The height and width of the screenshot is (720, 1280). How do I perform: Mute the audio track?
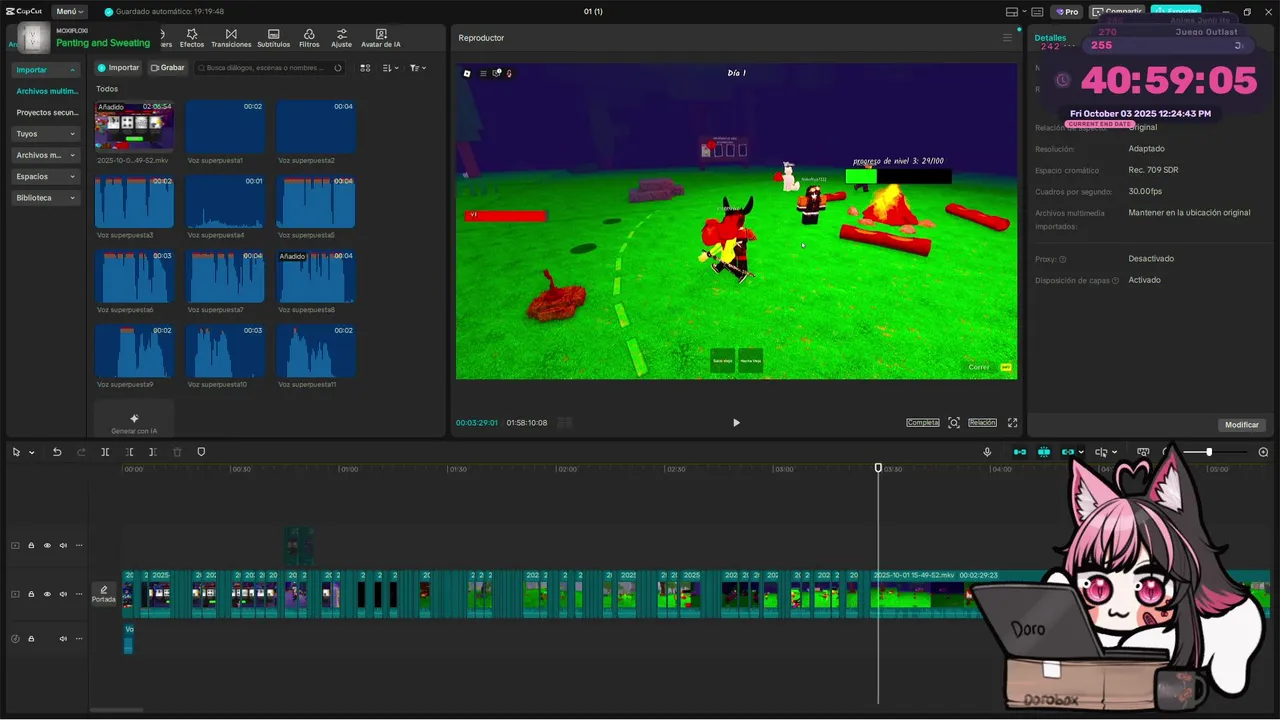(63, 638)
